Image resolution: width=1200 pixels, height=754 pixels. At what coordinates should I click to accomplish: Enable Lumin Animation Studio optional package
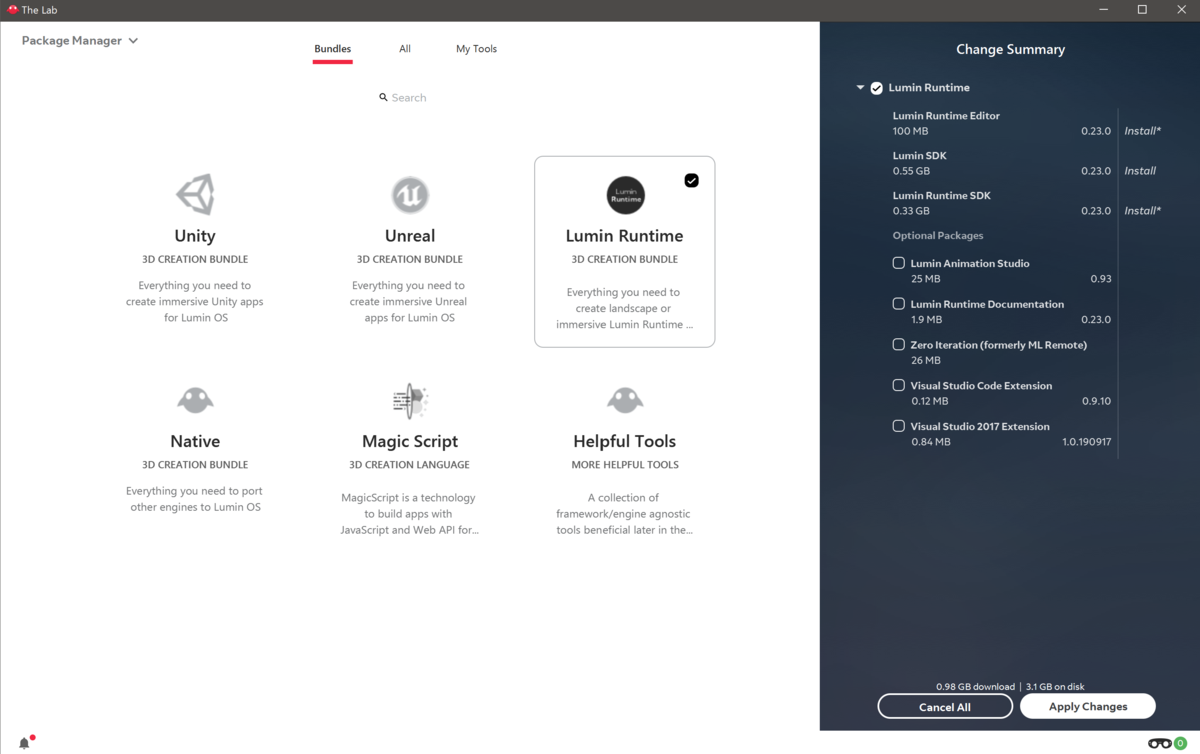pos(898,263)
